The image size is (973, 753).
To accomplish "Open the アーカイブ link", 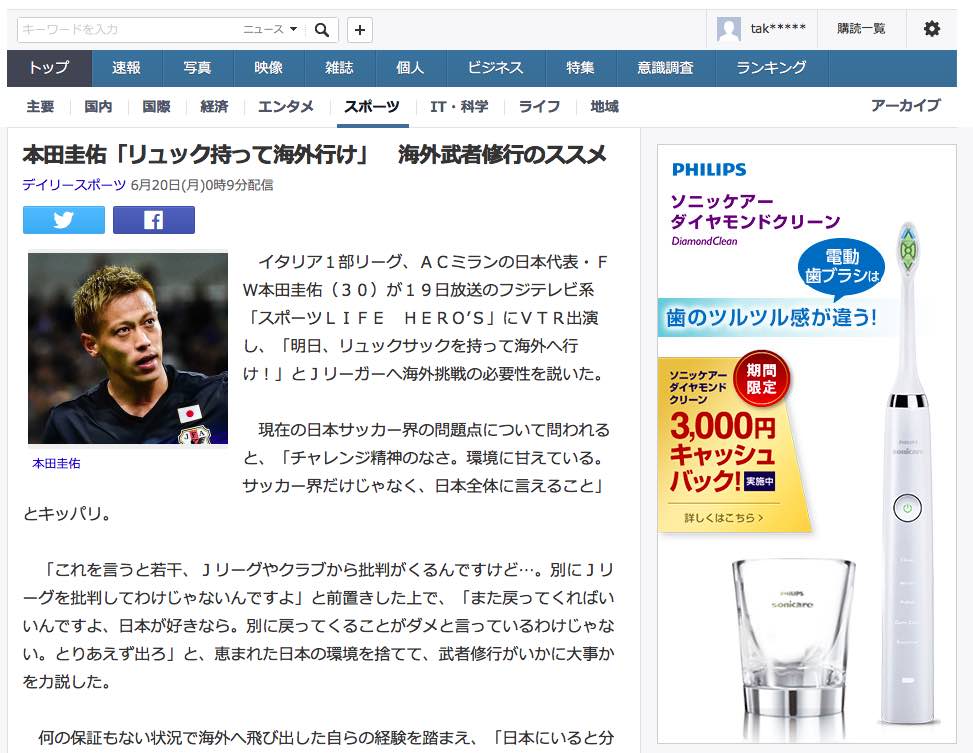I will point(905,106).
